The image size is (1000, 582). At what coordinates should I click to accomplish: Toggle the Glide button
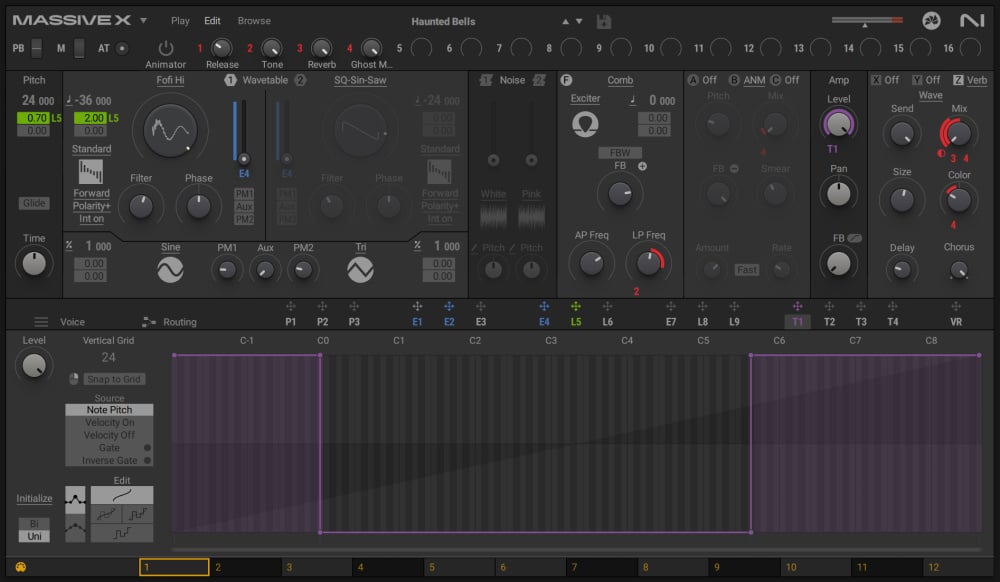[34, 203]
